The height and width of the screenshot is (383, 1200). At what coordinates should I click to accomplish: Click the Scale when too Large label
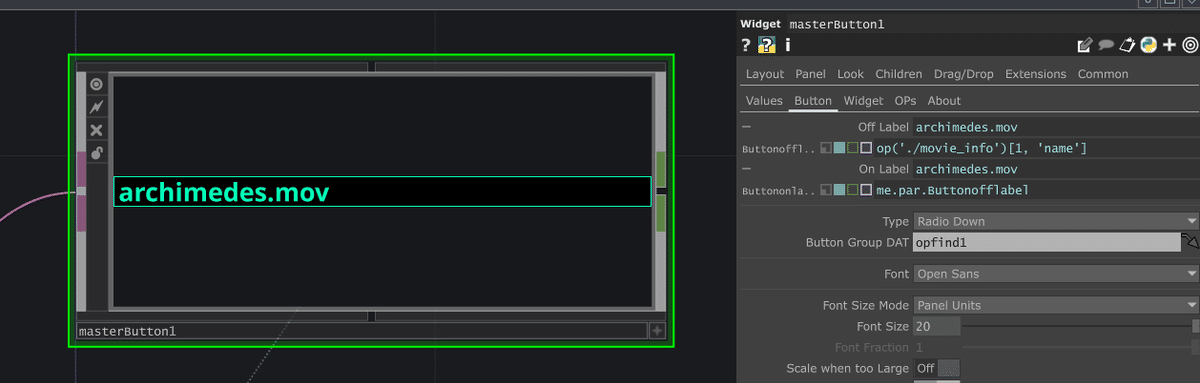(848, 368)
